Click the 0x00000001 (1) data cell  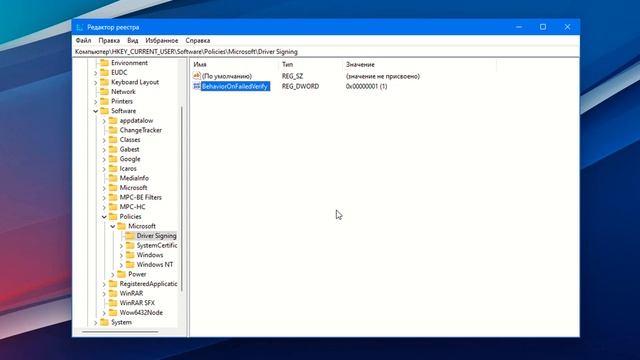367,86
